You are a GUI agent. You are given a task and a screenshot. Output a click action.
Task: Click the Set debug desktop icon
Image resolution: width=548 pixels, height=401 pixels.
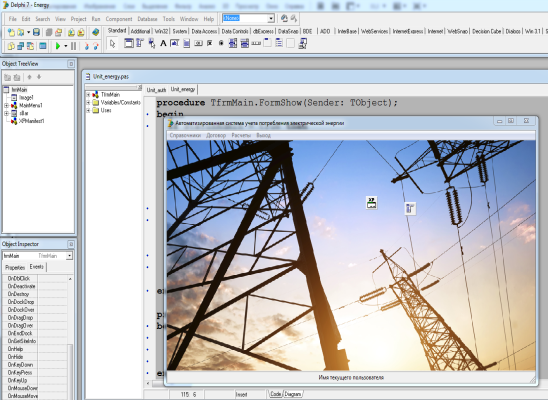click(294, 18)
